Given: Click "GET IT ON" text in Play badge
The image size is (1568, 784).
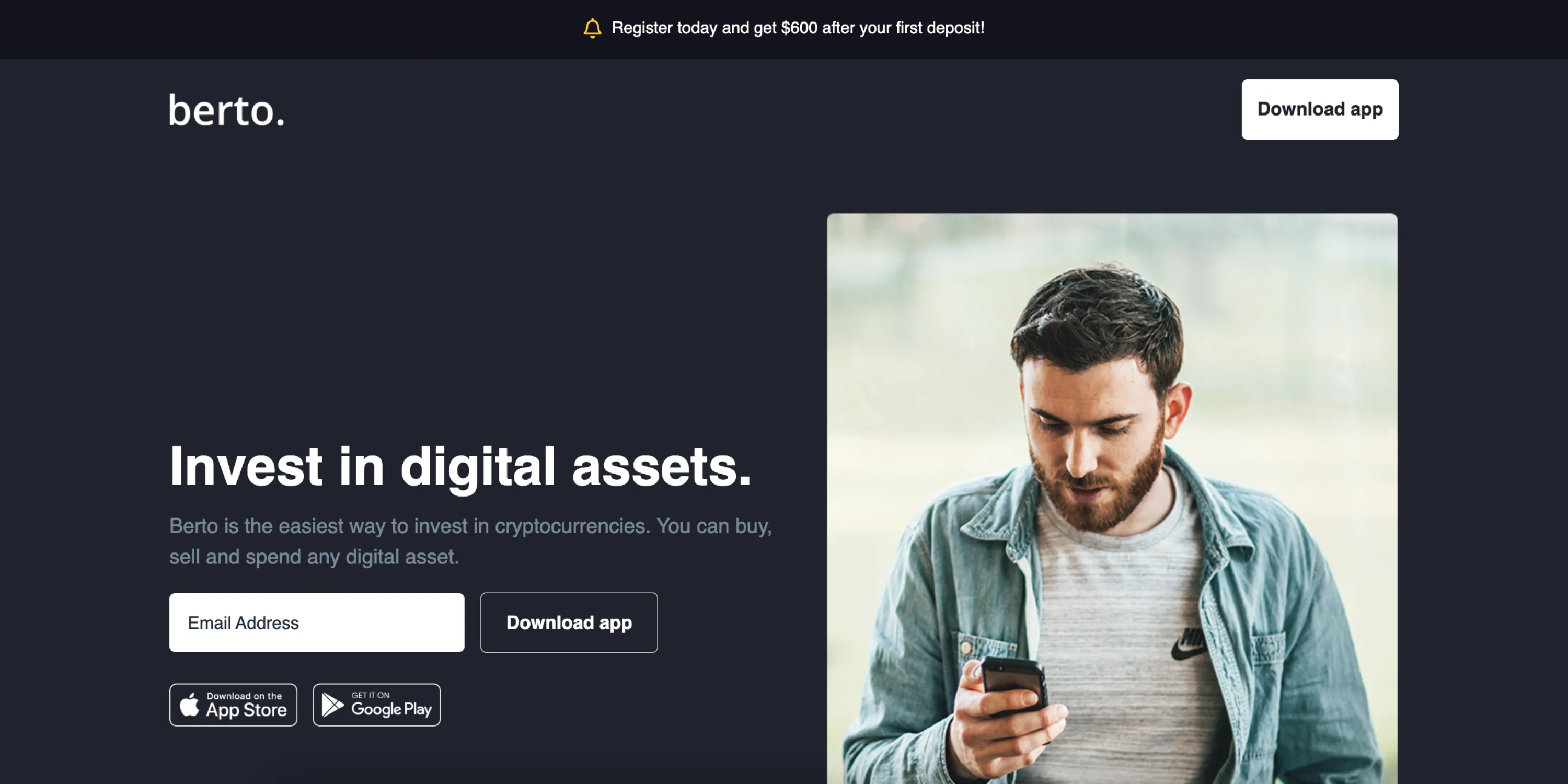Looking at the screenshot, I should point(370,695).
